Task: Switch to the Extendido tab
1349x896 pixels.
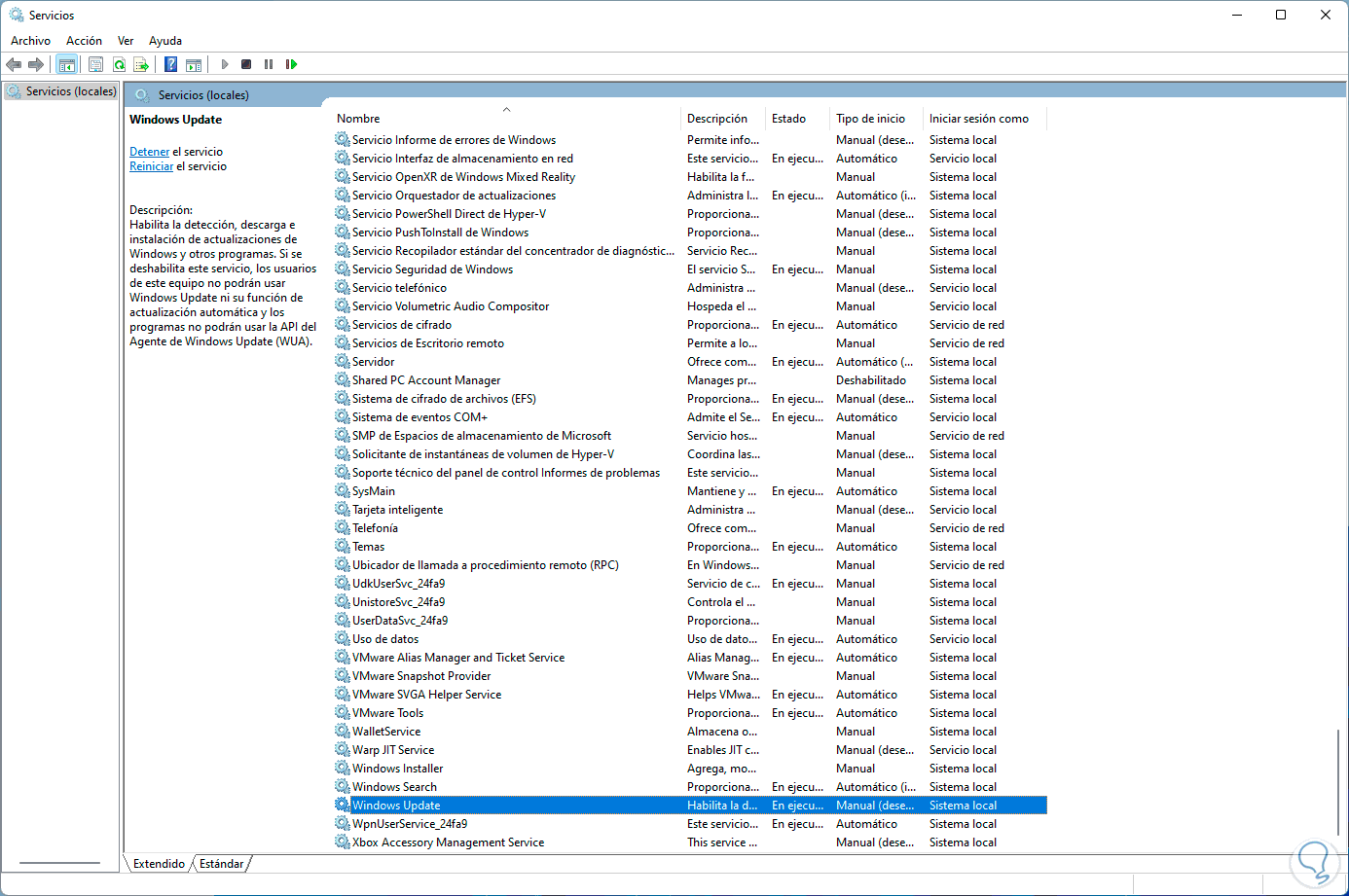Action: (159, 864)
